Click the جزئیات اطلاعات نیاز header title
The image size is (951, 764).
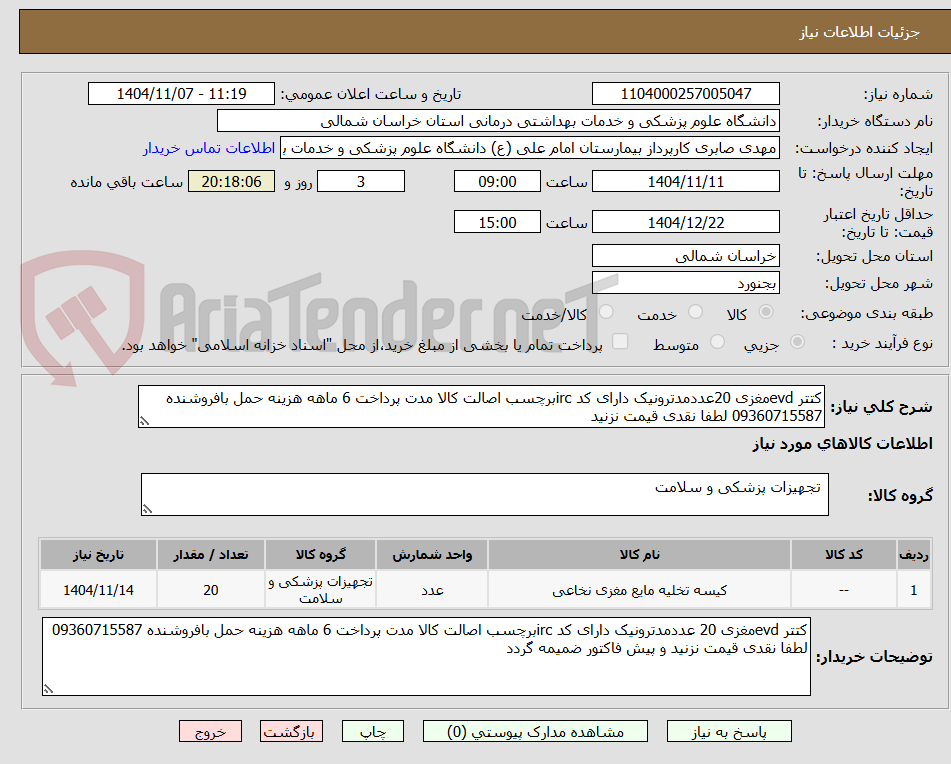coord(859,32)
